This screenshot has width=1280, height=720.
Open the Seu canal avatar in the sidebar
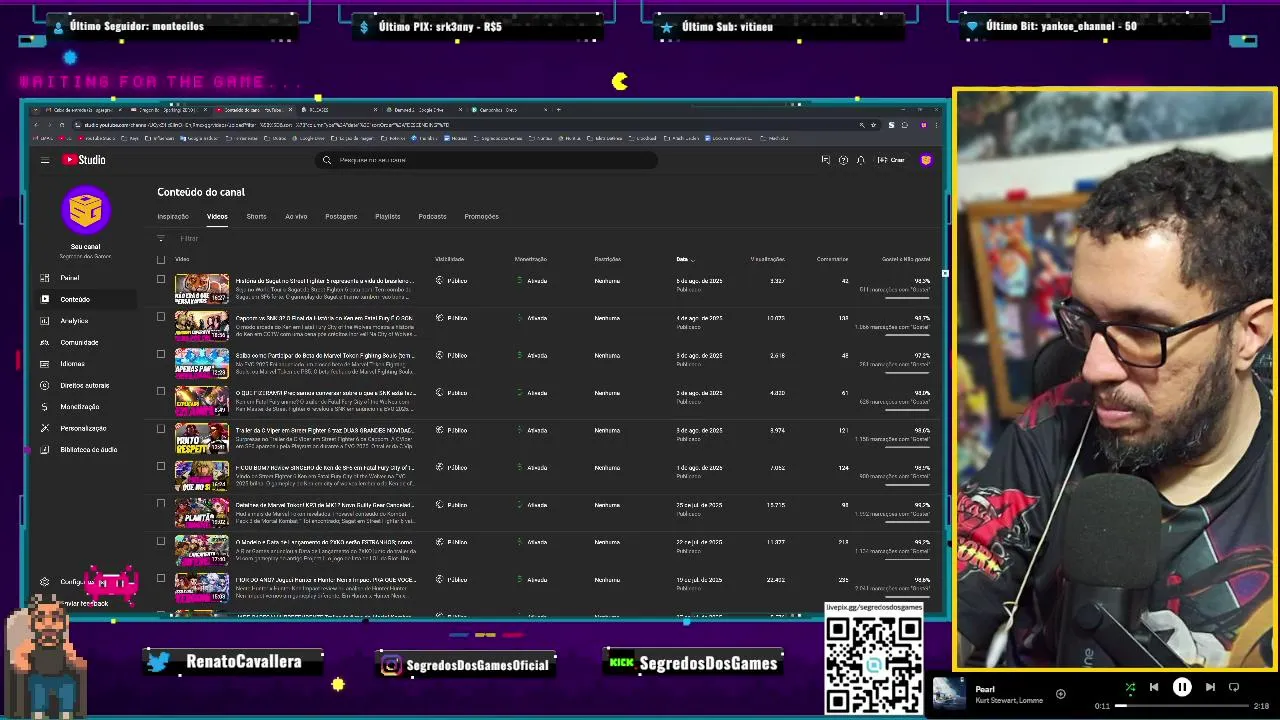pyautogui.click(x=85, y=210)
